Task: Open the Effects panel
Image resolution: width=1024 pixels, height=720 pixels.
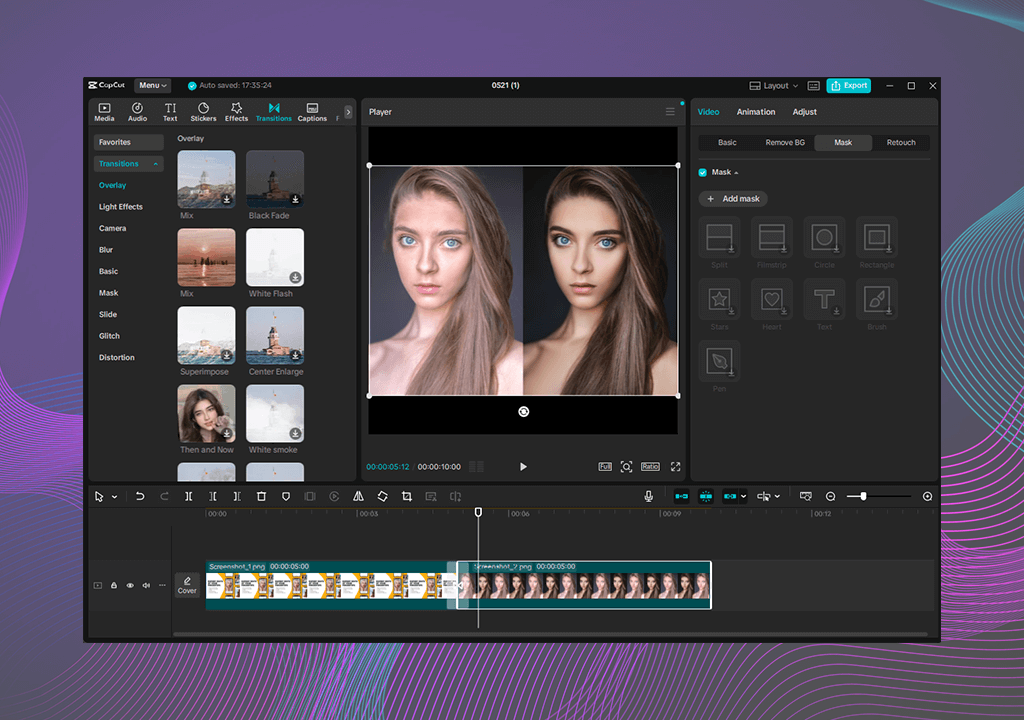Action: pos(236,112)
